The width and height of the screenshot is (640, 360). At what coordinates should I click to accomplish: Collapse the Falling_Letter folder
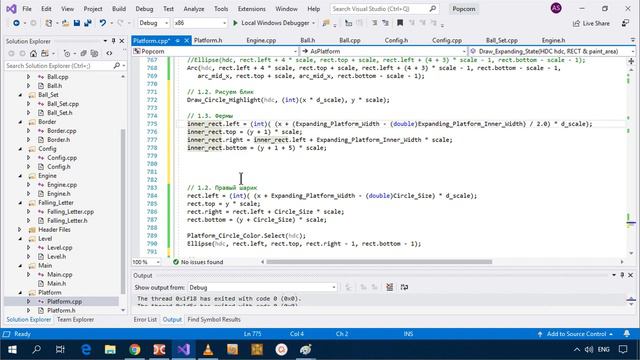point(20,202)
